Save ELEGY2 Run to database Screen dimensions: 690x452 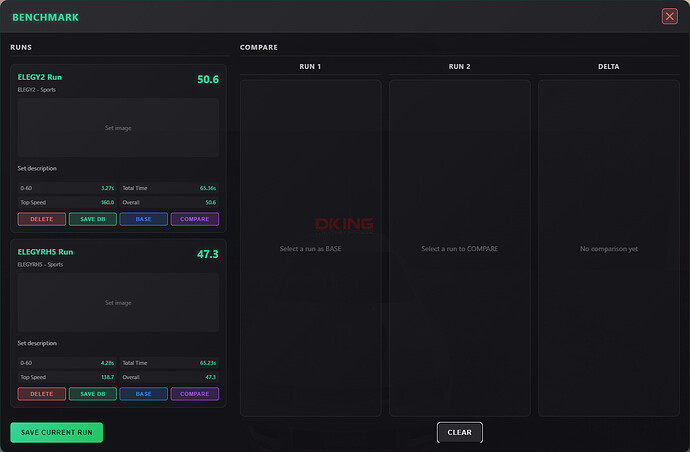(93, 219)
